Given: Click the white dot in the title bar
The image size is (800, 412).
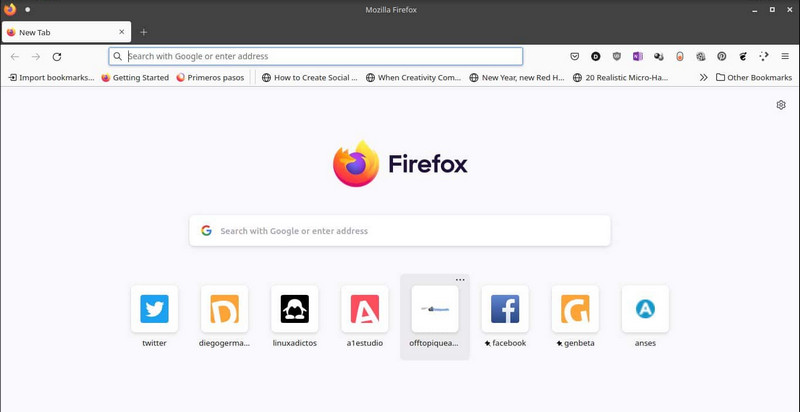Looking at the screenshot, I should 28,9.
